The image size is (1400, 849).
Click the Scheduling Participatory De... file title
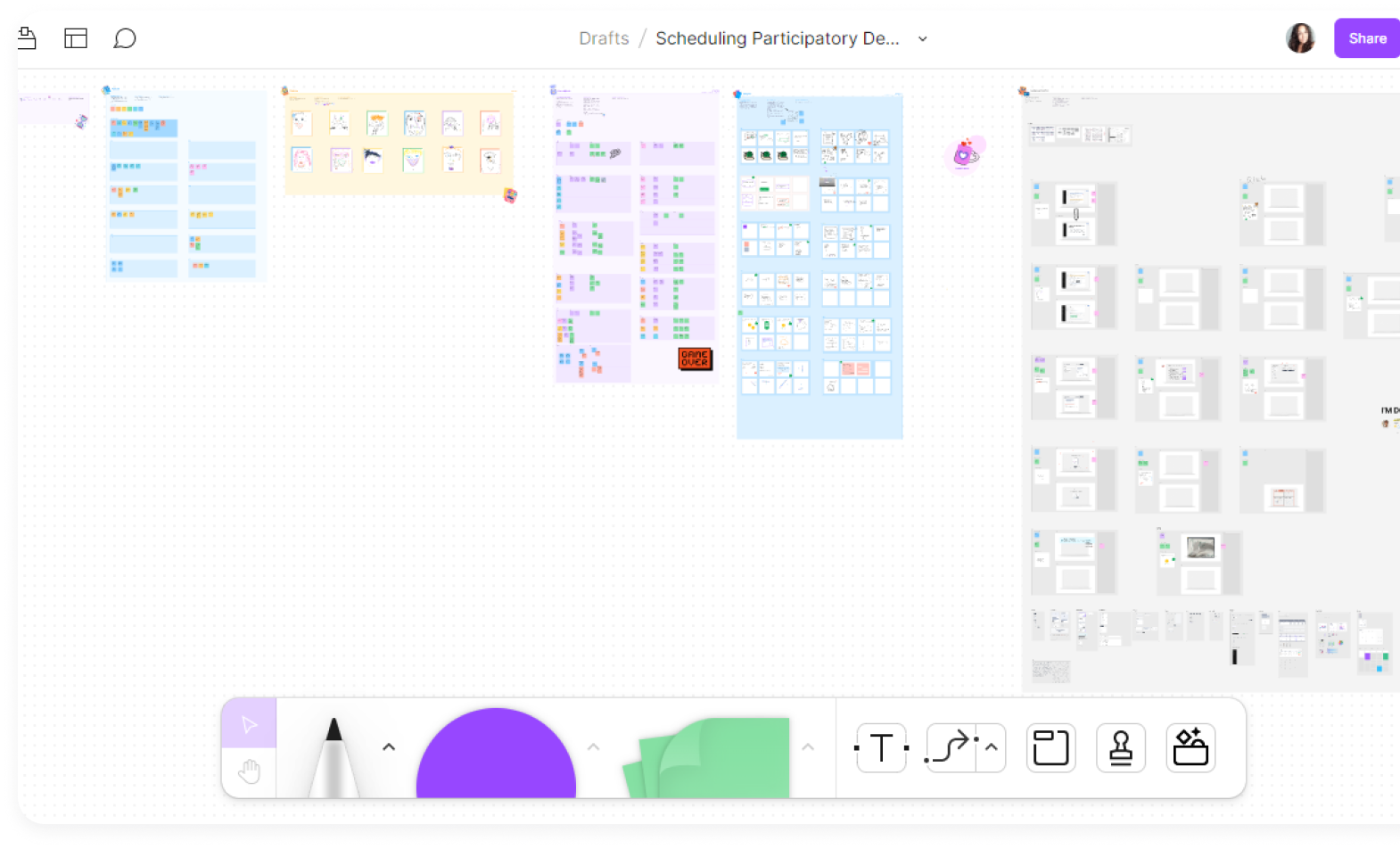pyautogui.click(x=778, y=38)
